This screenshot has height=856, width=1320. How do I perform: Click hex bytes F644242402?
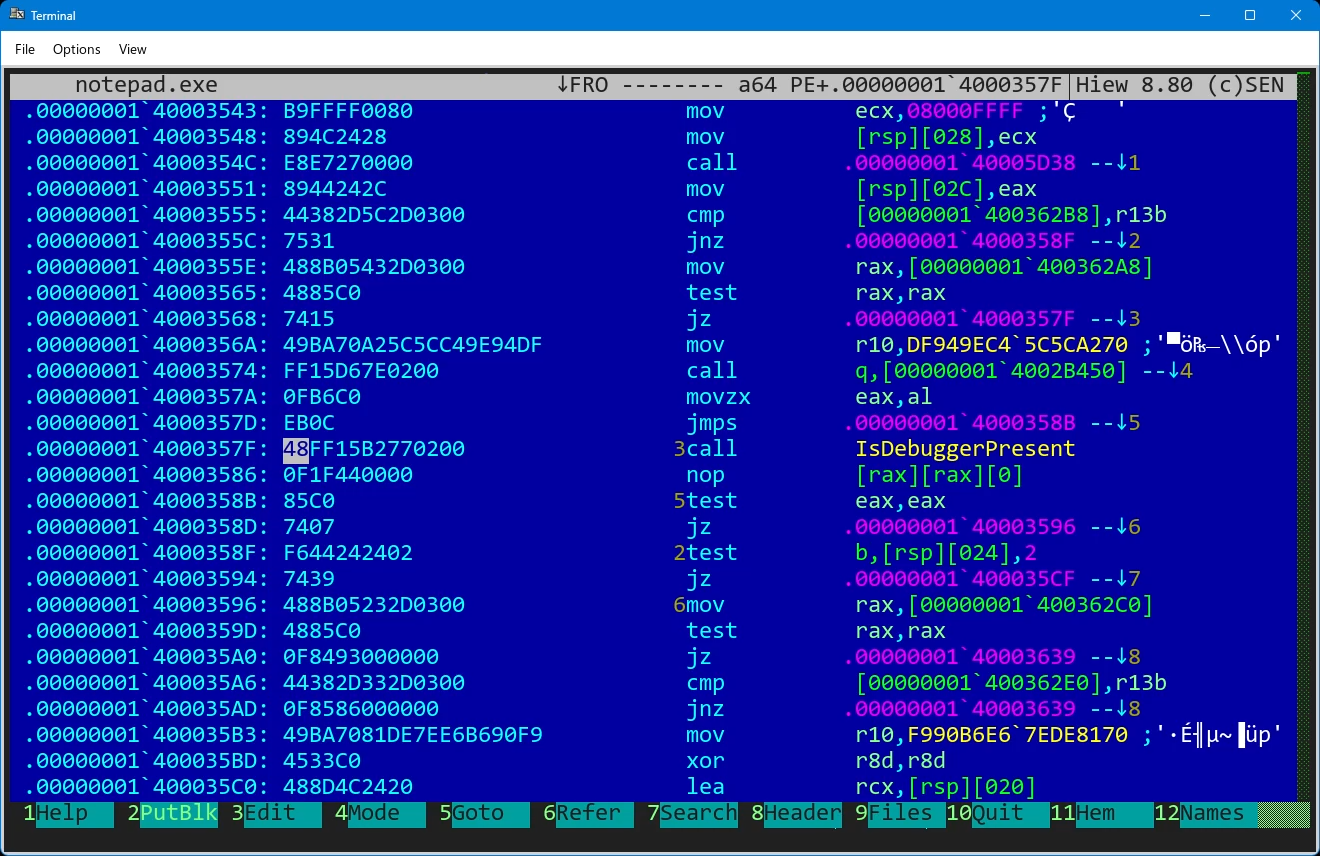[348, 553]
